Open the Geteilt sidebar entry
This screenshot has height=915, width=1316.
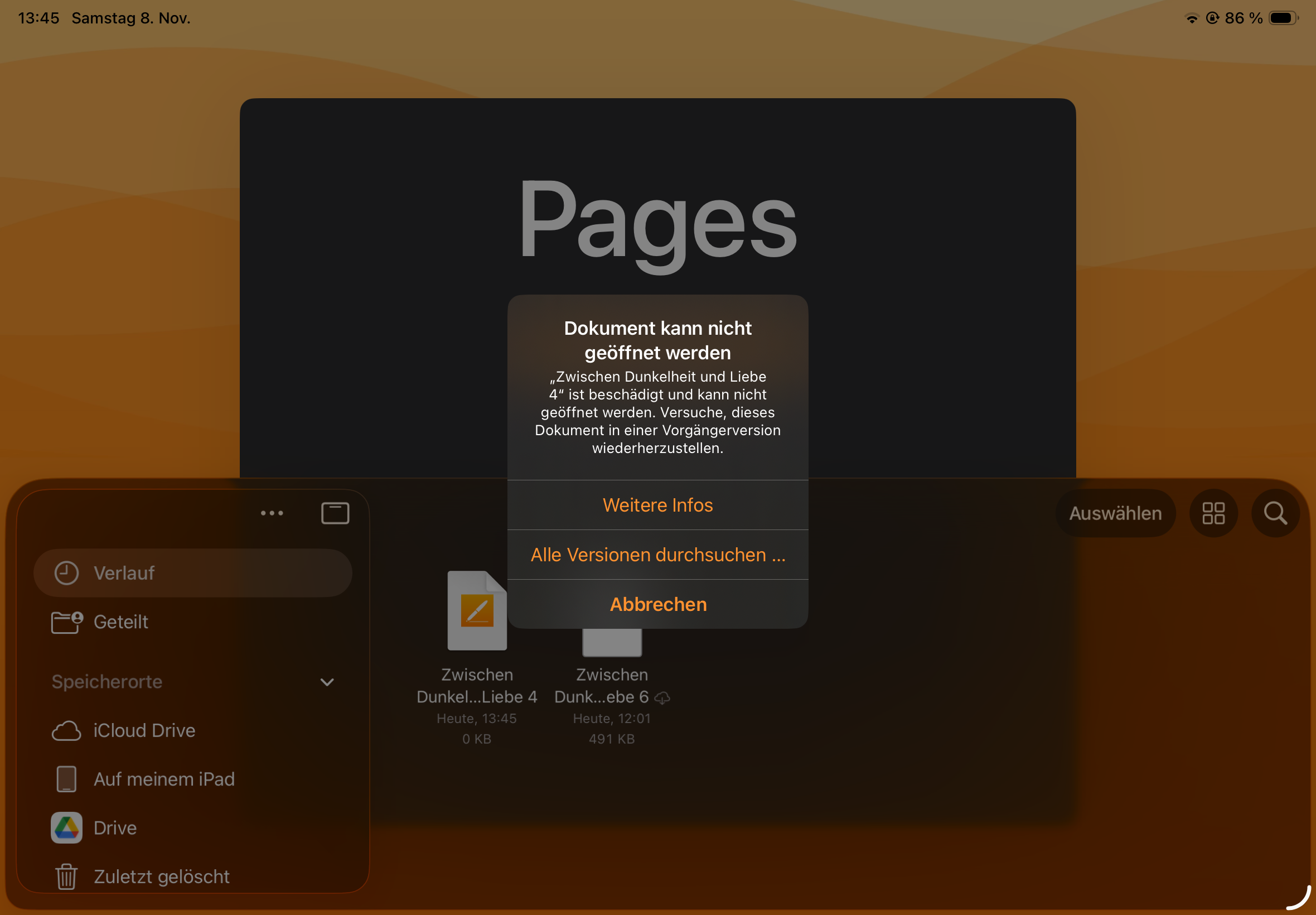(121, 622)
